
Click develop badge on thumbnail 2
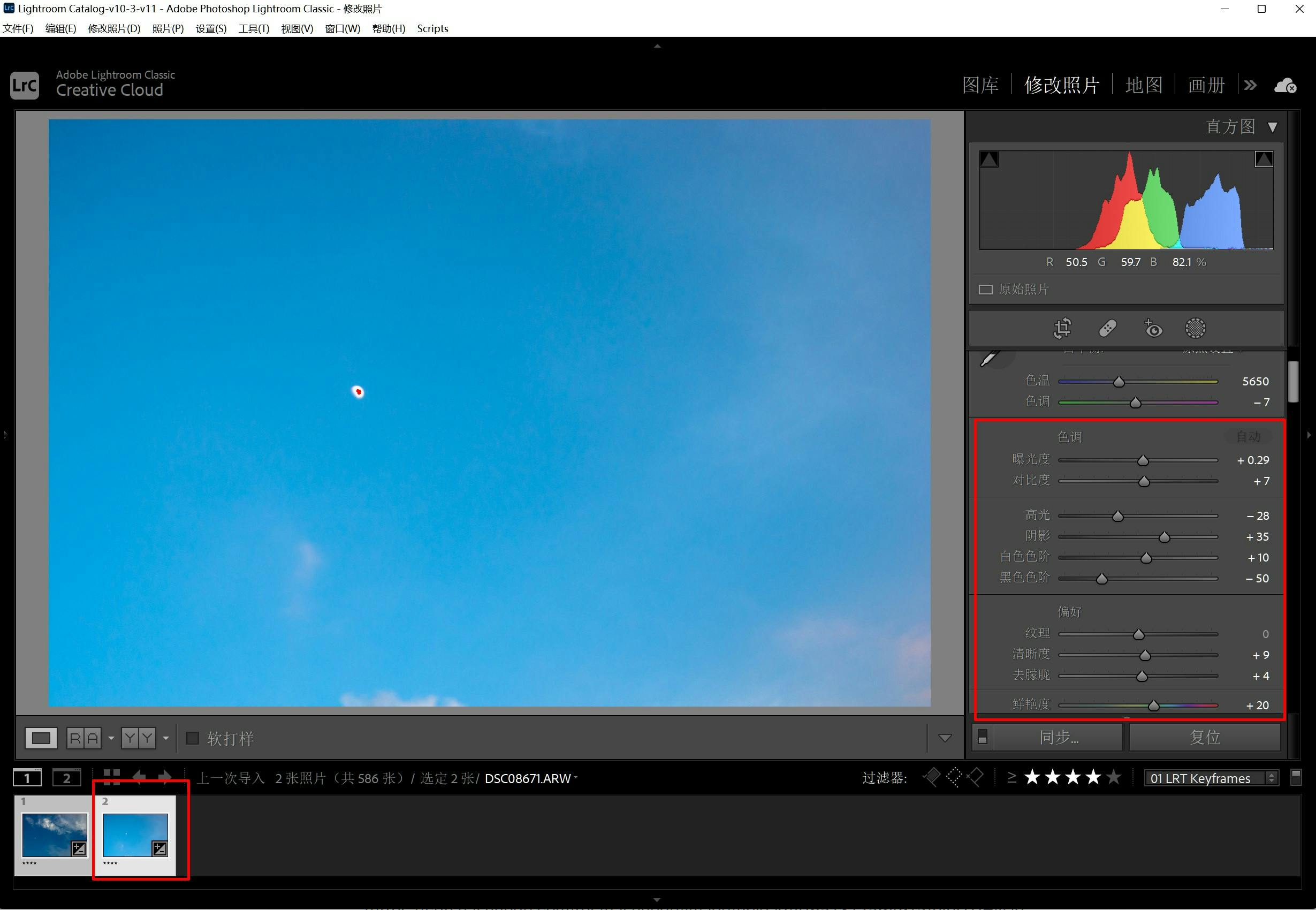click(160, 848)
